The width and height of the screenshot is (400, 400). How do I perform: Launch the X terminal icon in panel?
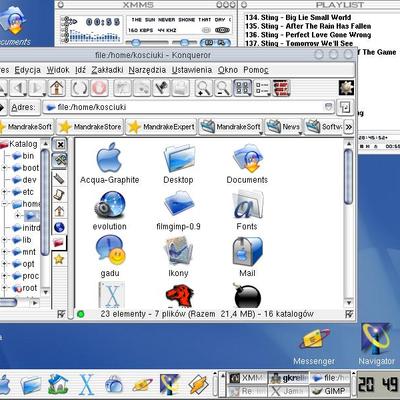coord(86,384)
